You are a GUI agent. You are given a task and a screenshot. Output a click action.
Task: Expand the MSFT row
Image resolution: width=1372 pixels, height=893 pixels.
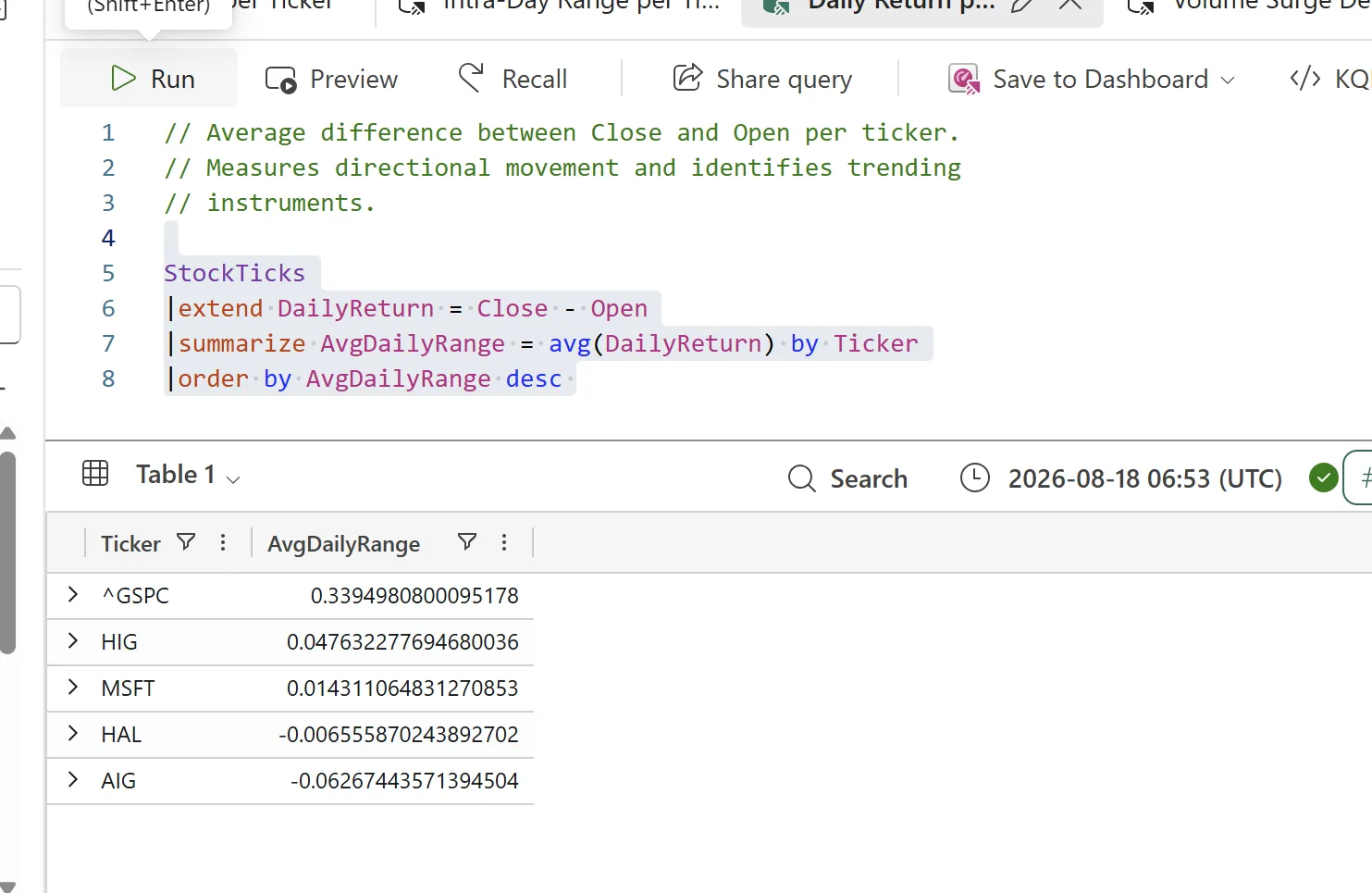pyautogui.click(x=73, y=688)
